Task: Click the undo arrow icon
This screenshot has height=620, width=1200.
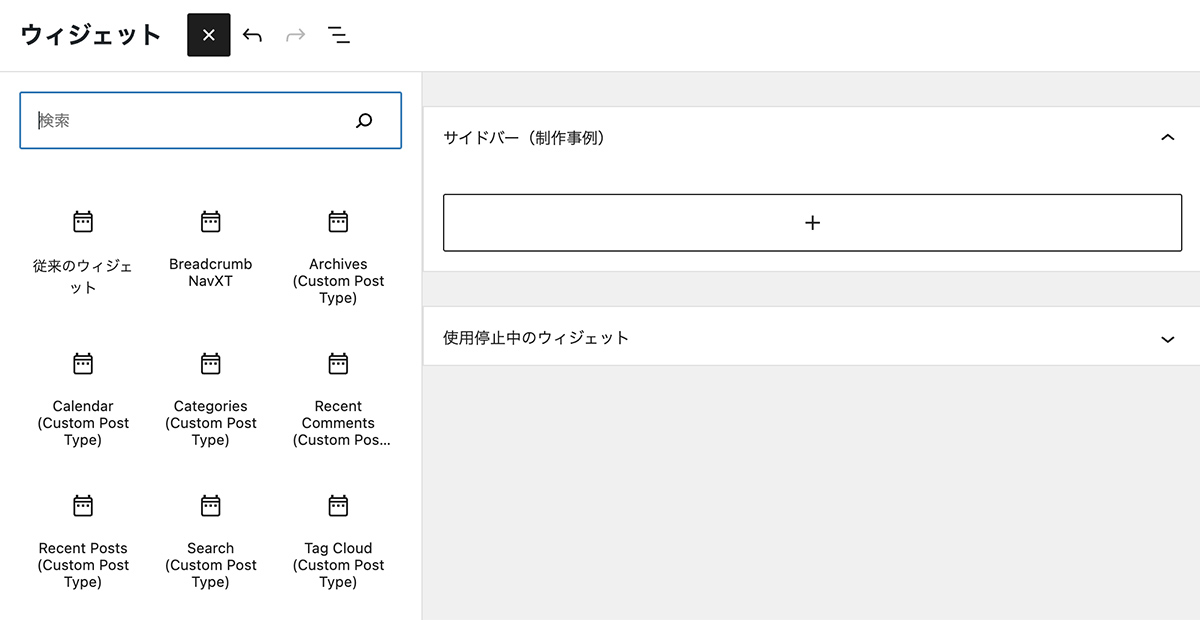Action: click(x=253, y=35)
